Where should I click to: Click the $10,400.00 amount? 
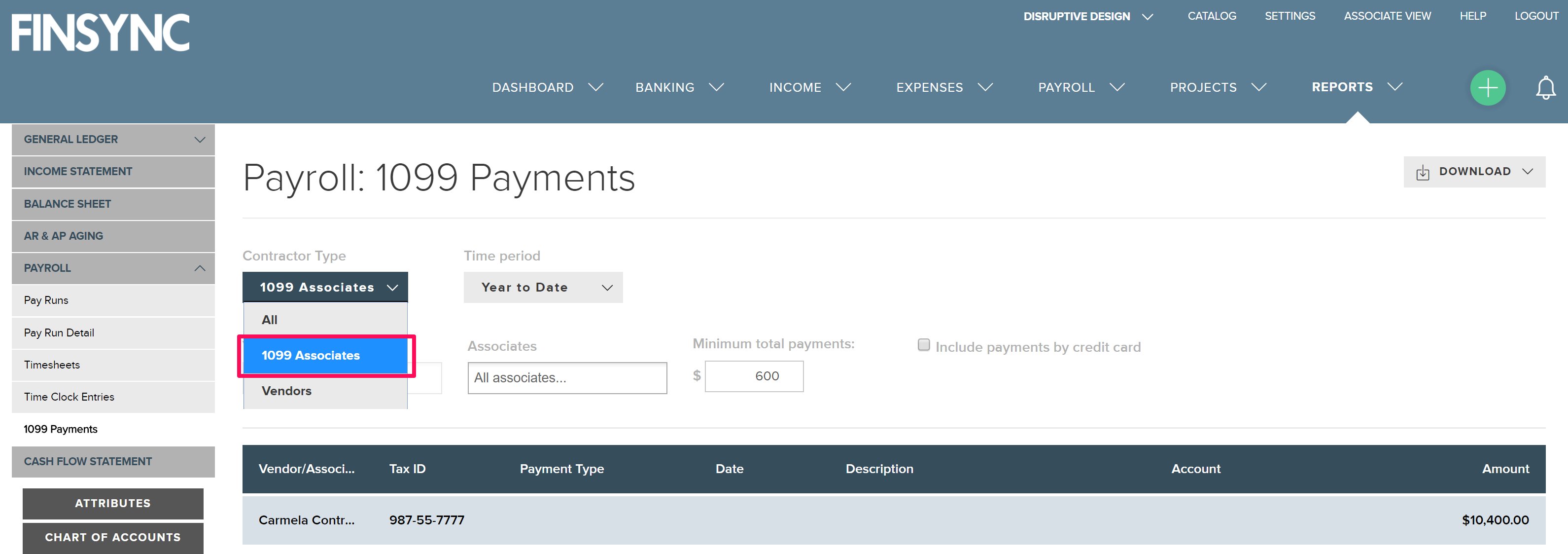click(x=1495, y=520)
